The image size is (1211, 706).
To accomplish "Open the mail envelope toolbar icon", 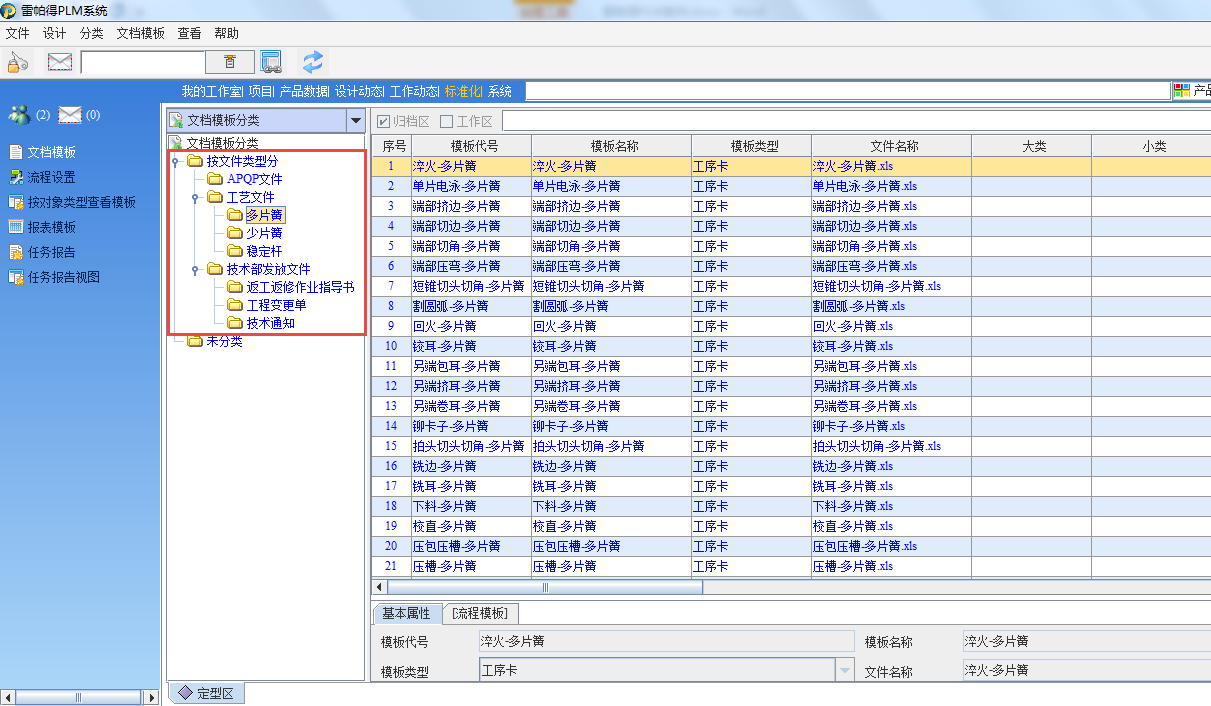I will pos(60,62).
